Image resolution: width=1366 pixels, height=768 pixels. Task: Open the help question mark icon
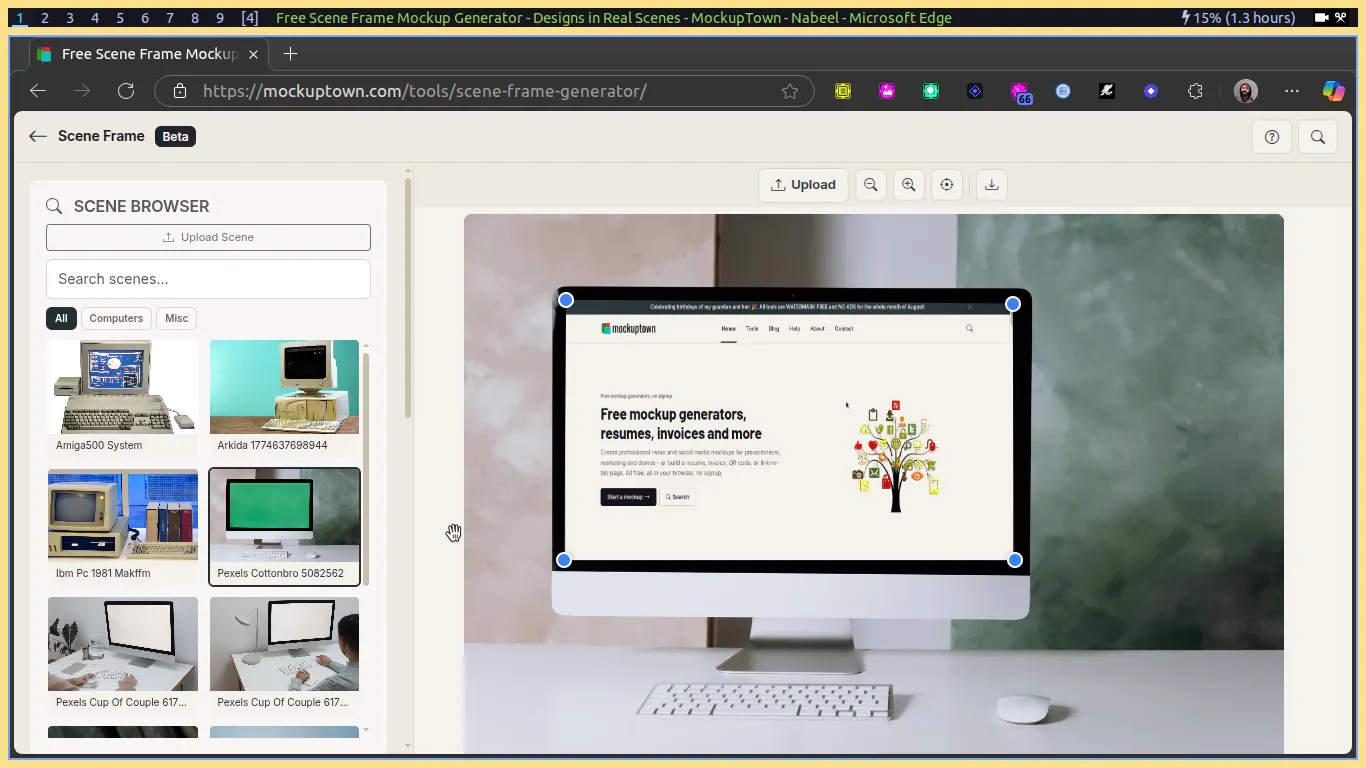(x=1272, y=137)
